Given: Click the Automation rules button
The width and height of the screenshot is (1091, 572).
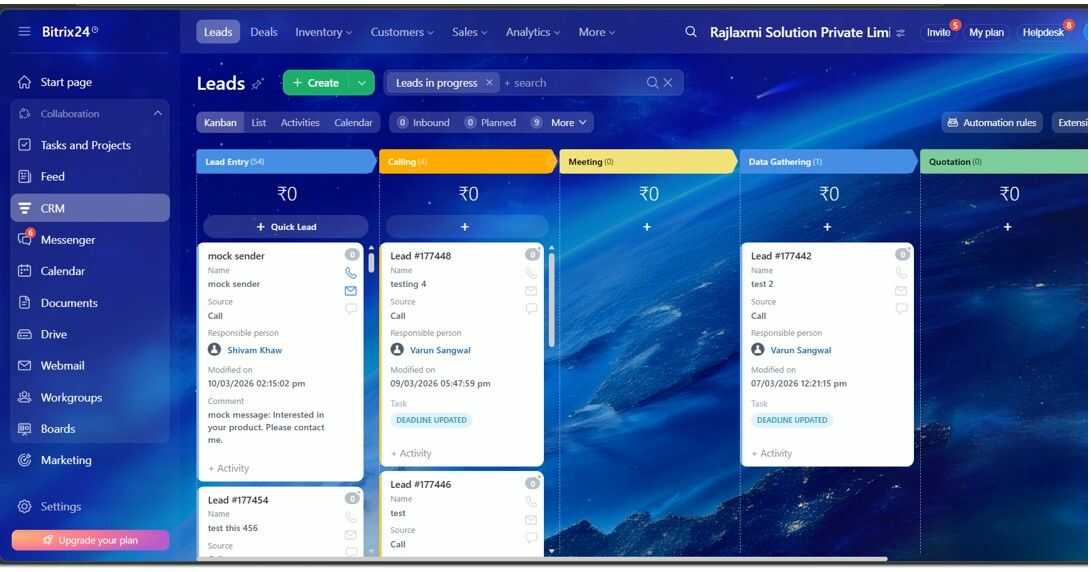Looking at the screenshot, I should 992,122.
